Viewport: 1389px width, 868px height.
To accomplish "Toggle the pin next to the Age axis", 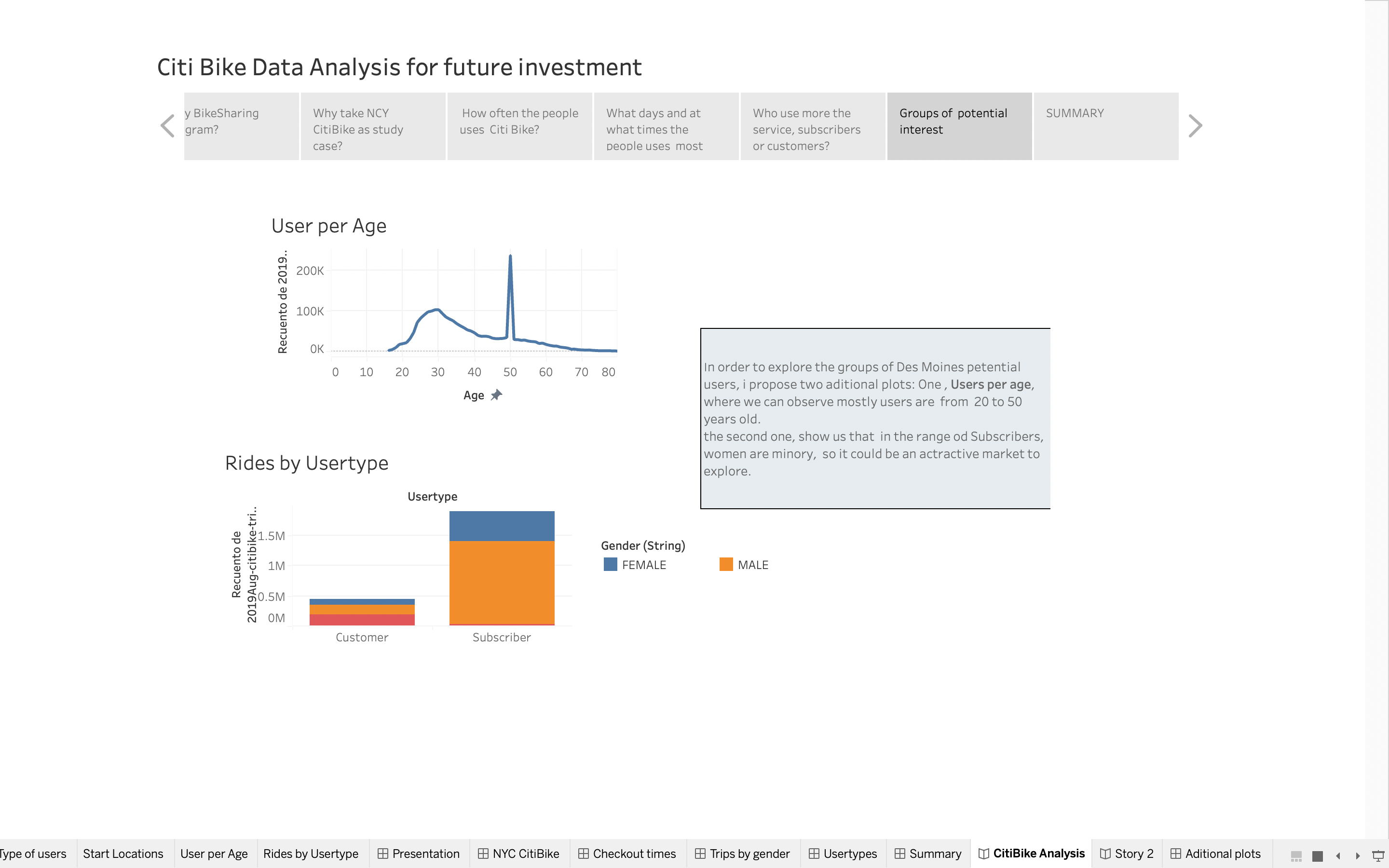I will tap(496, 394).
